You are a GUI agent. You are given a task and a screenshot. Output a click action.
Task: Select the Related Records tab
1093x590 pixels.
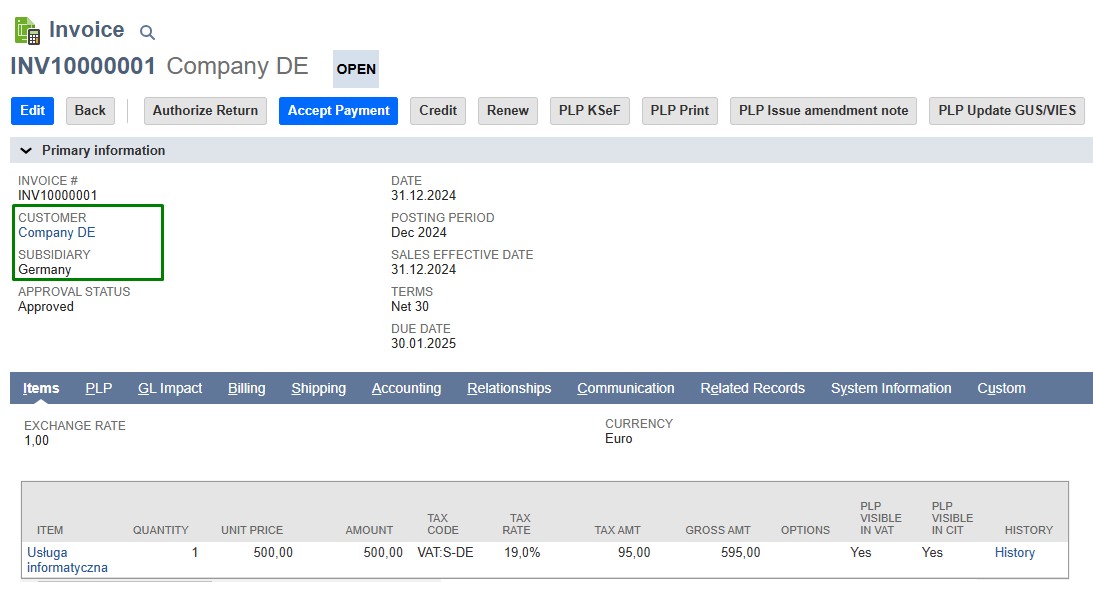(752, 388)
